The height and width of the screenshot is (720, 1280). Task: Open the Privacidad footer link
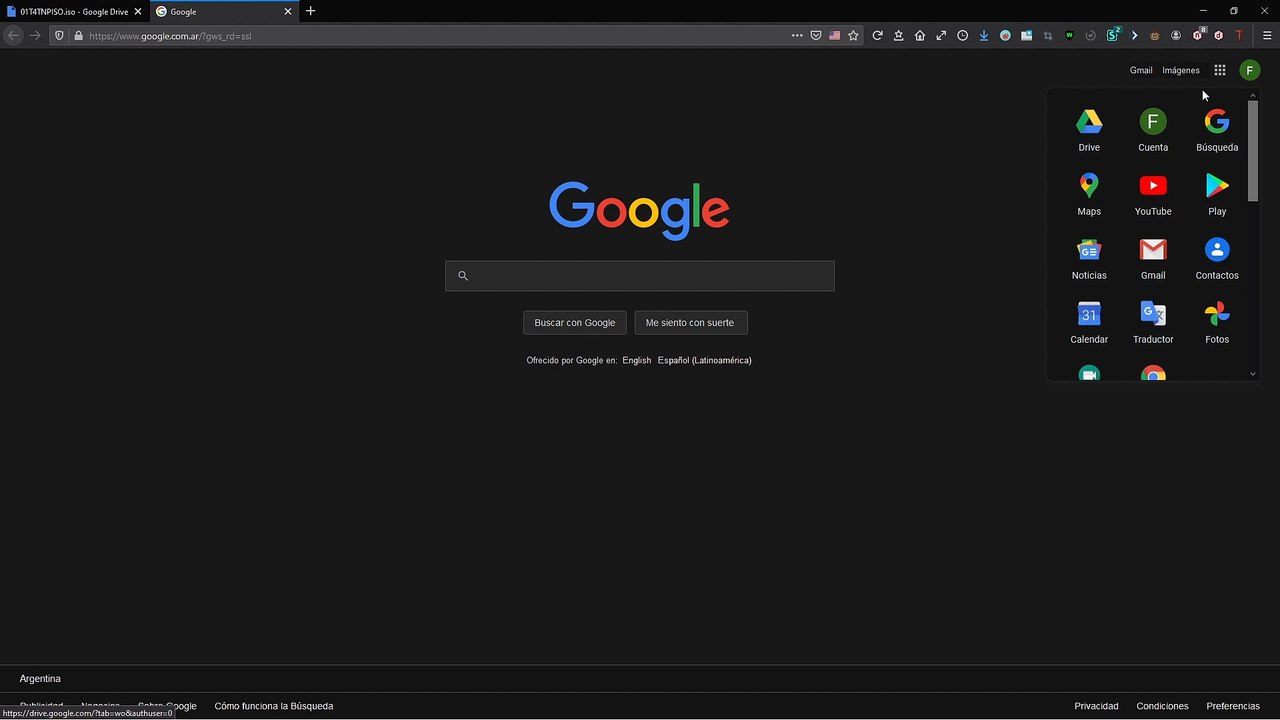[x=1096, y=706]
